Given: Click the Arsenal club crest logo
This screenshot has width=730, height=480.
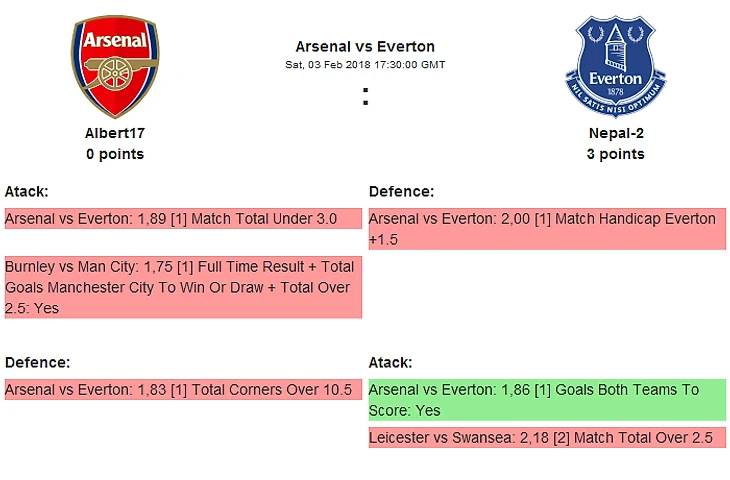Looking at the screenshot, I should coord(114,67).
